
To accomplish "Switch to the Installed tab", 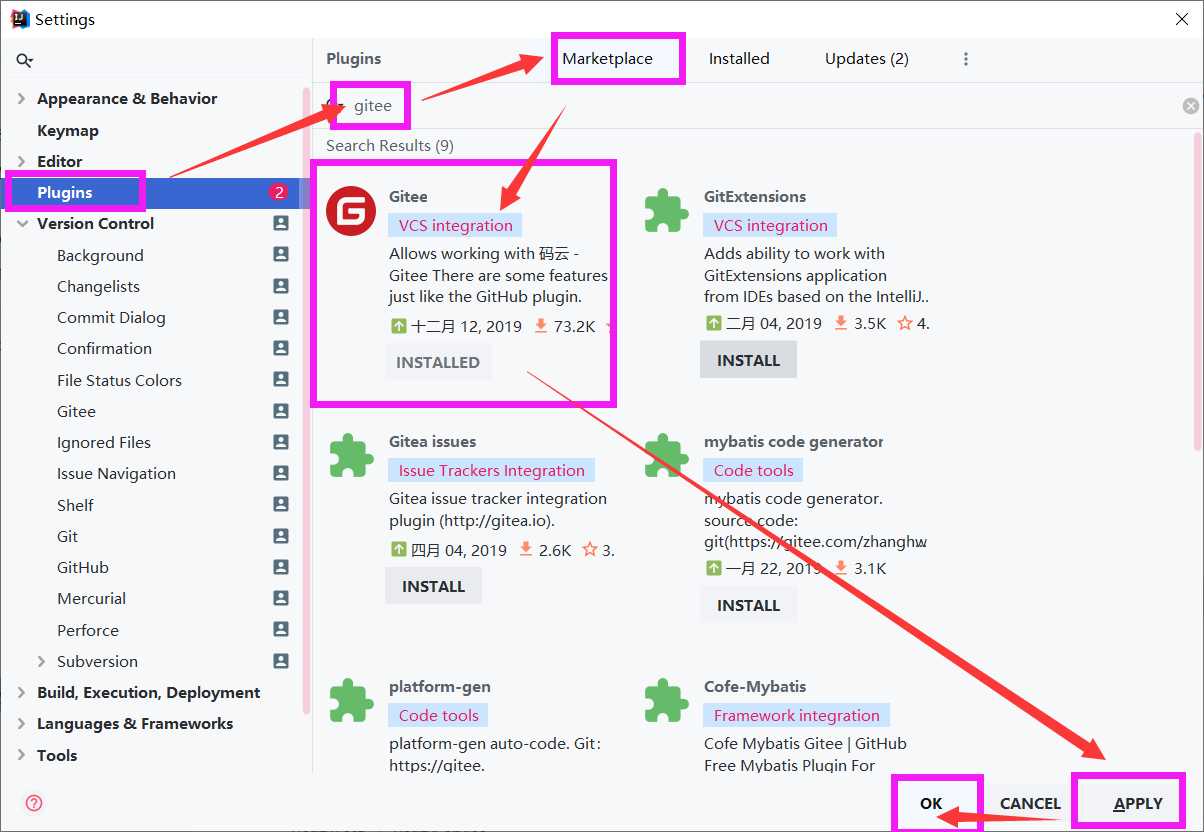I will [739, 59].
